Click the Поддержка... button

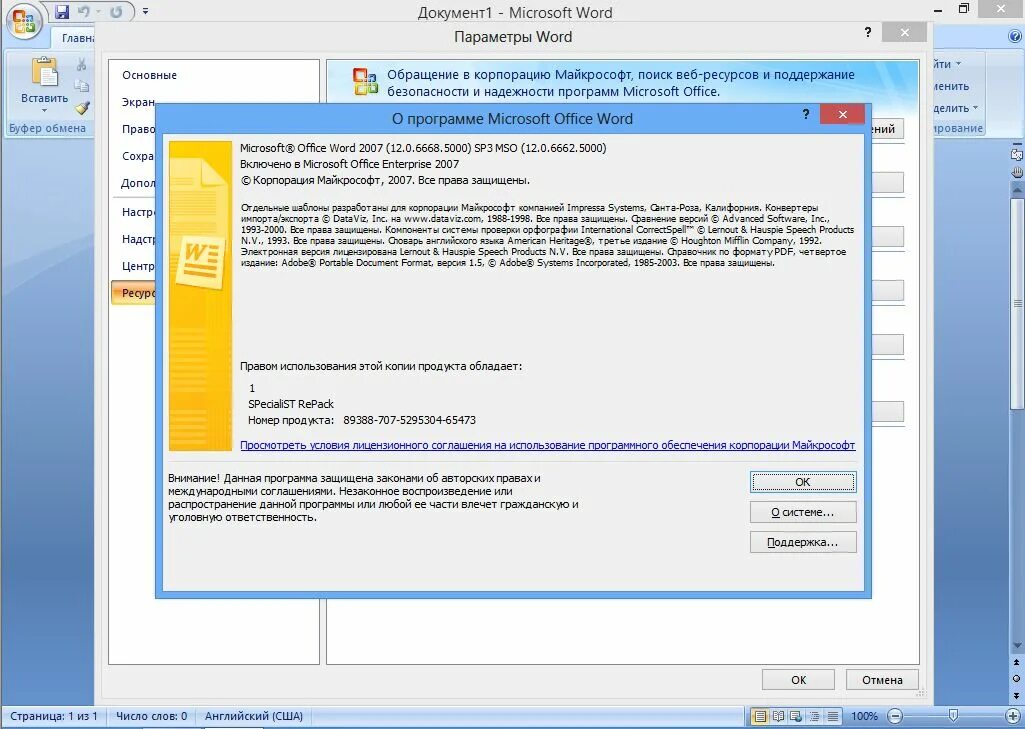pos(803,542)
